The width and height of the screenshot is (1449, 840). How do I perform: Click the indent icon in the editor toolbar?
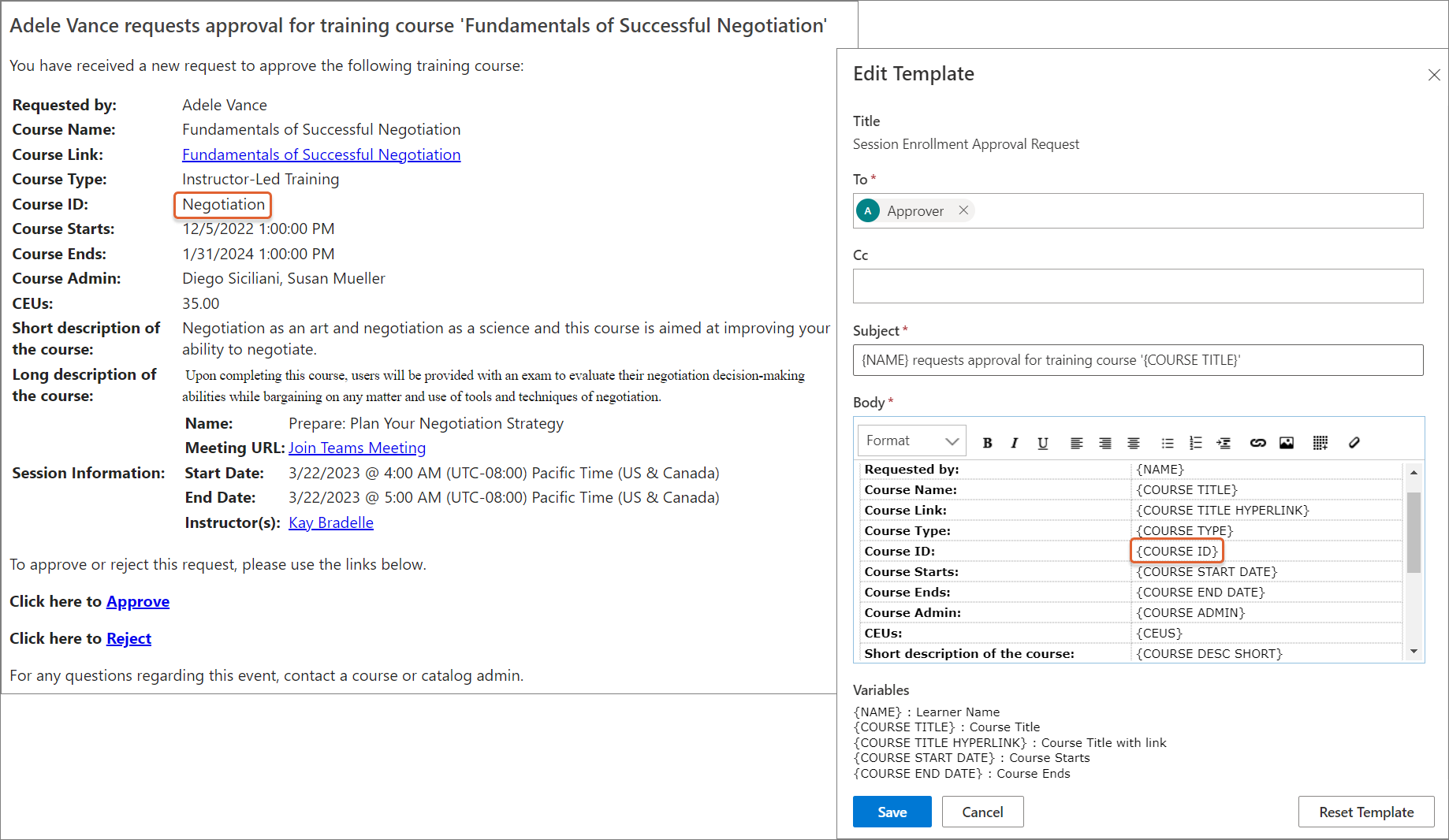[1224, 443]
